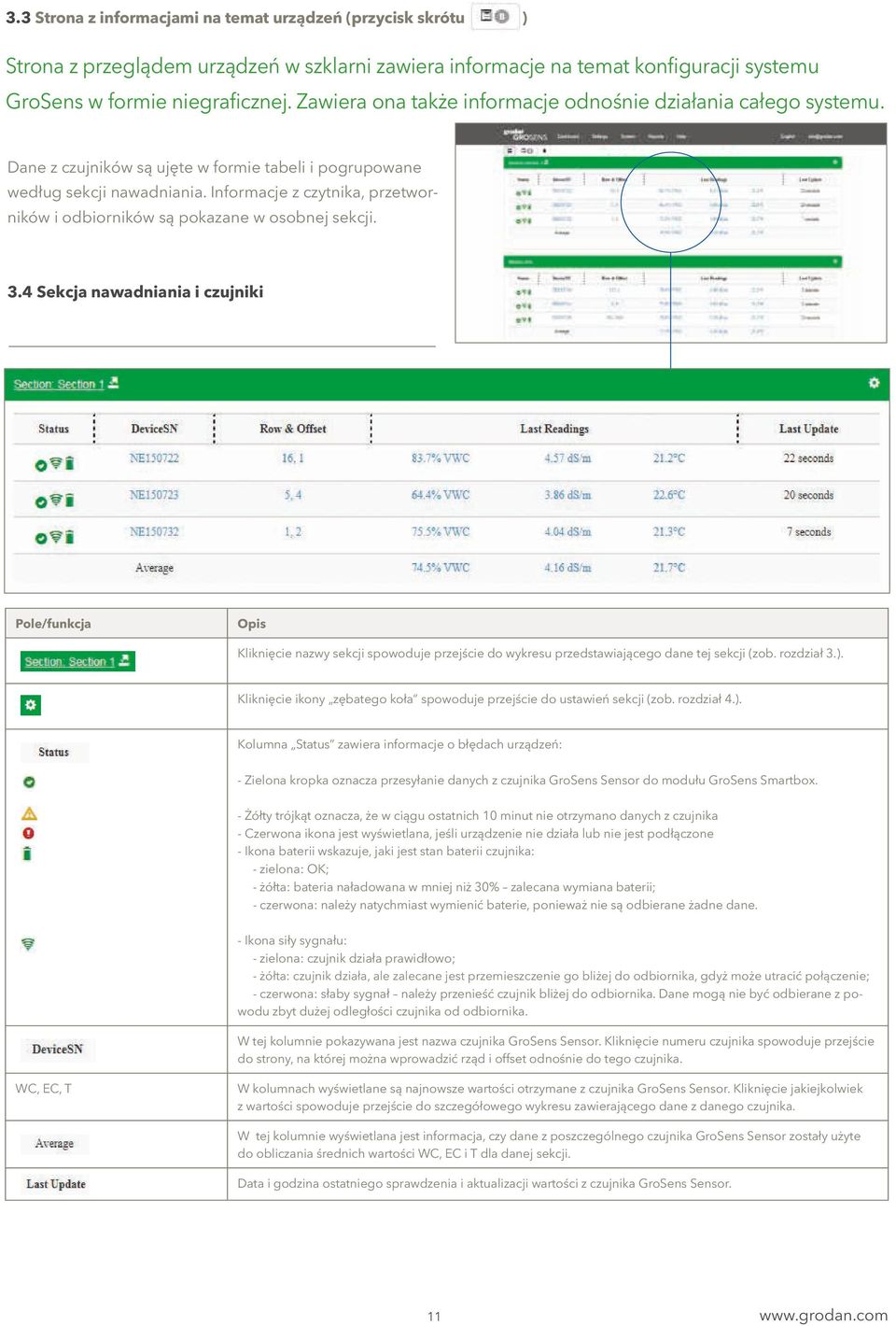896x1326 pixels.
Task: Click the signal strength icon for NE150723
Action: click(55, 500)
